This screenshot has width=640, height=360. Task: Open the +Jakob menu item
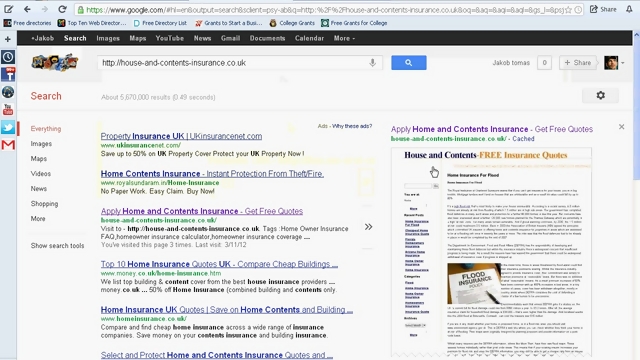point(42,38)
